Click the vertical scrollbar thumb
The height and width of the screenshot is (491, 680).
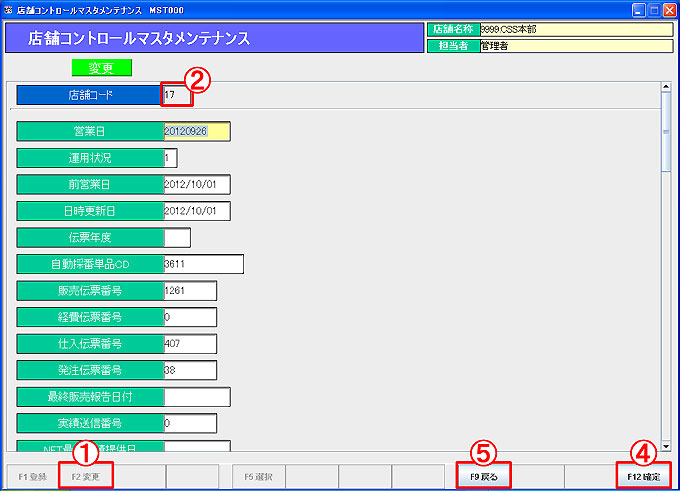666,132
